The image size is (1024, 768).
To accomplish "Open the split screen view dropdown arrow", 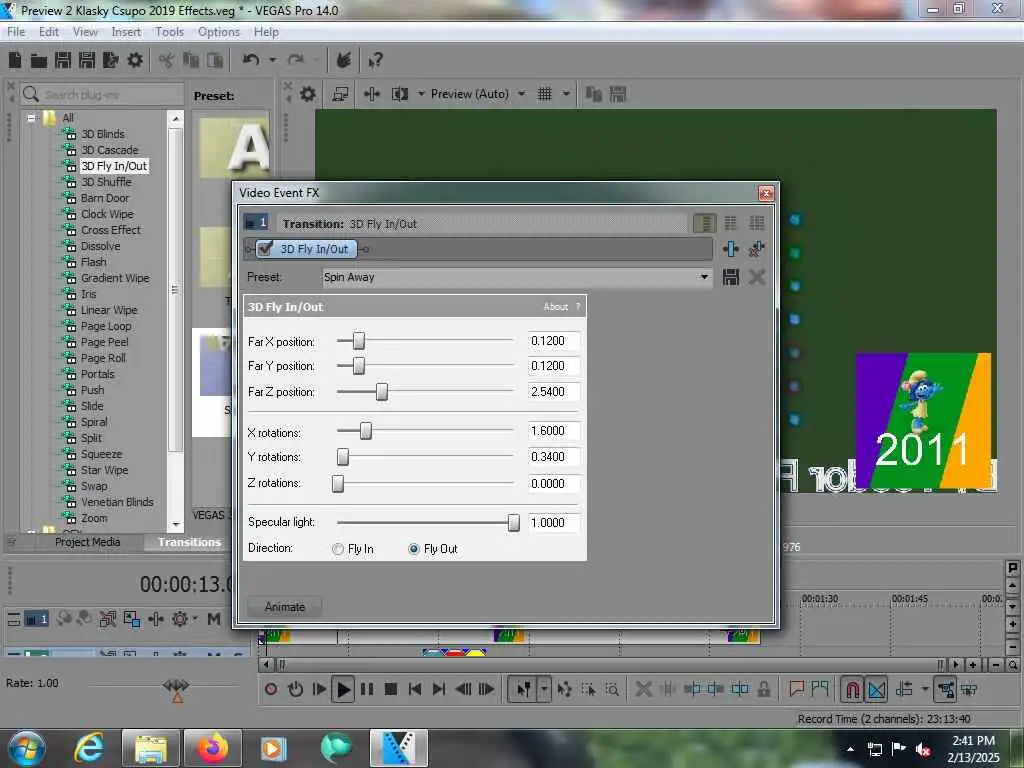I will coord(421,94).
